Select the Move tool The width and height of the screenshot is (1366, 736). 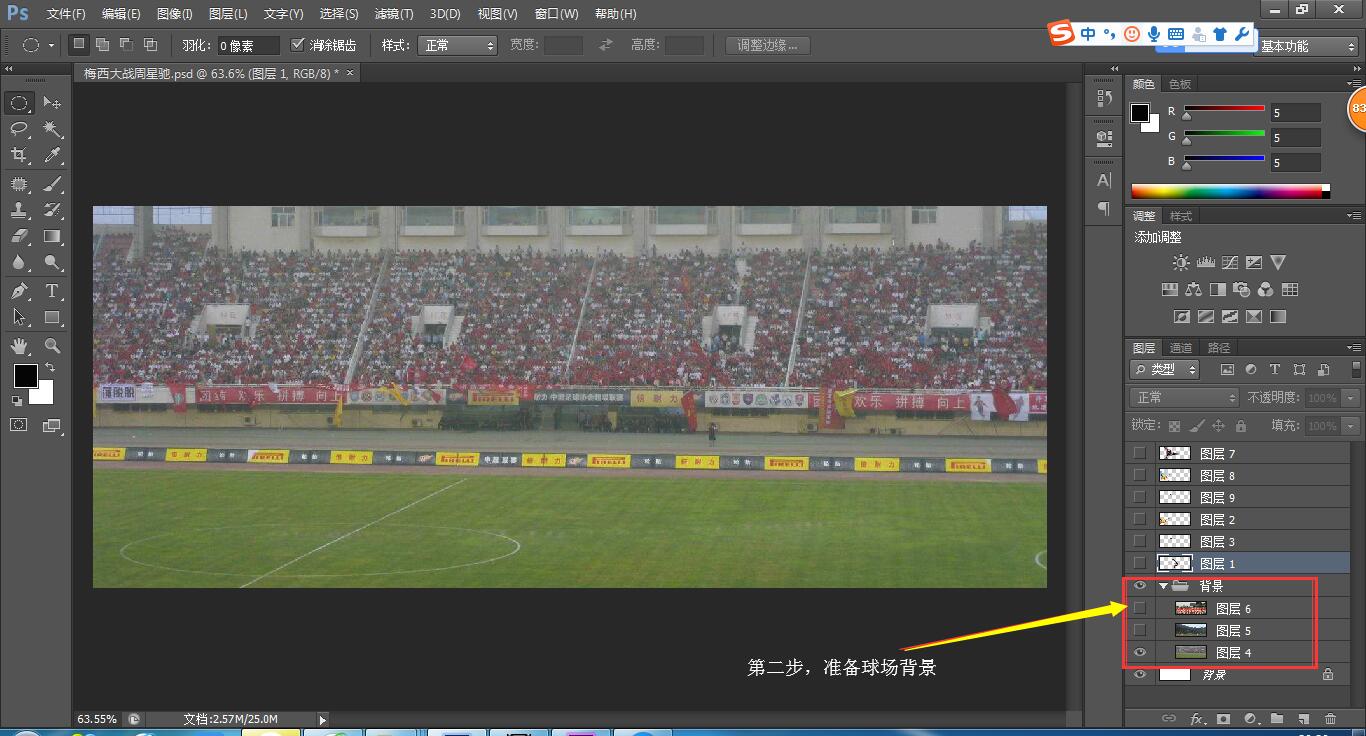(52, 103)
